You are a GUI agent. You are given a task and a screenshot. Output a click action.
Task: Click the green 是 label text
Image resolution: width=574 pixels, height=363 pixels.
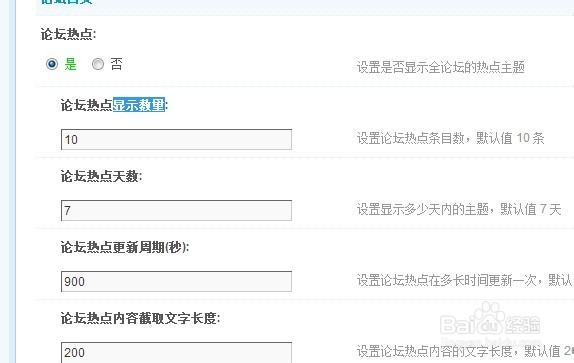coord(70,64)
